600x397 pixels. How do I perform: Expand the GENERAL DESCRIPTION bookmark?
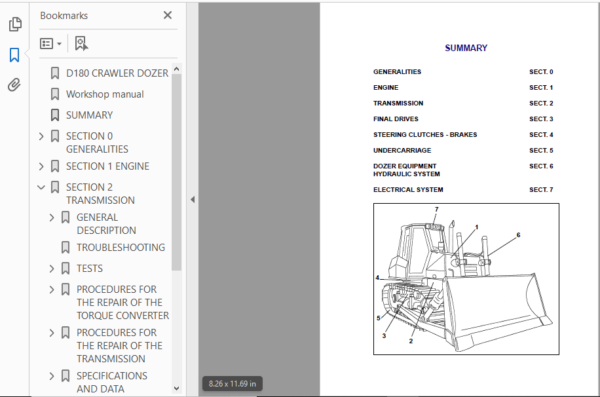(x=52, y=217)
